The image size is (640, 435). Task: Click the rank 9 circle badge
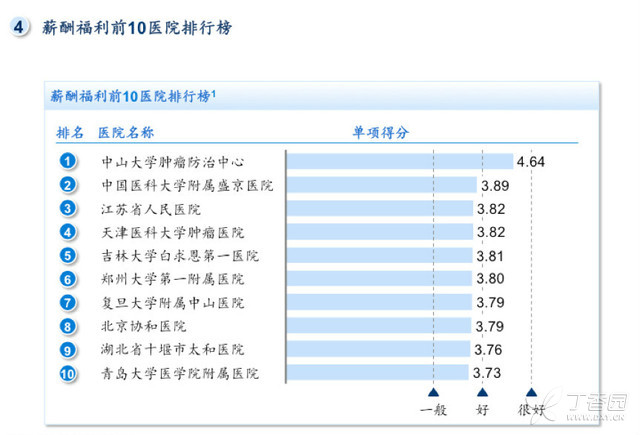tap(68, 350)
